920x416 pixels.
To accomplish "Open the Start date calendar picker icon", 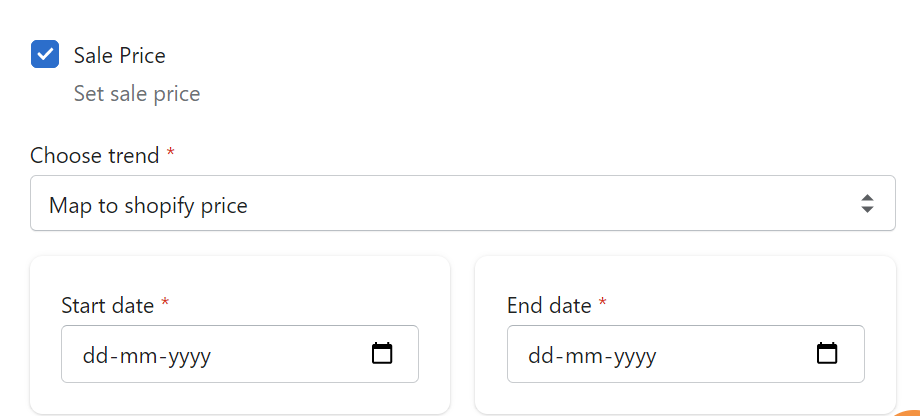I will pos(382,353).
